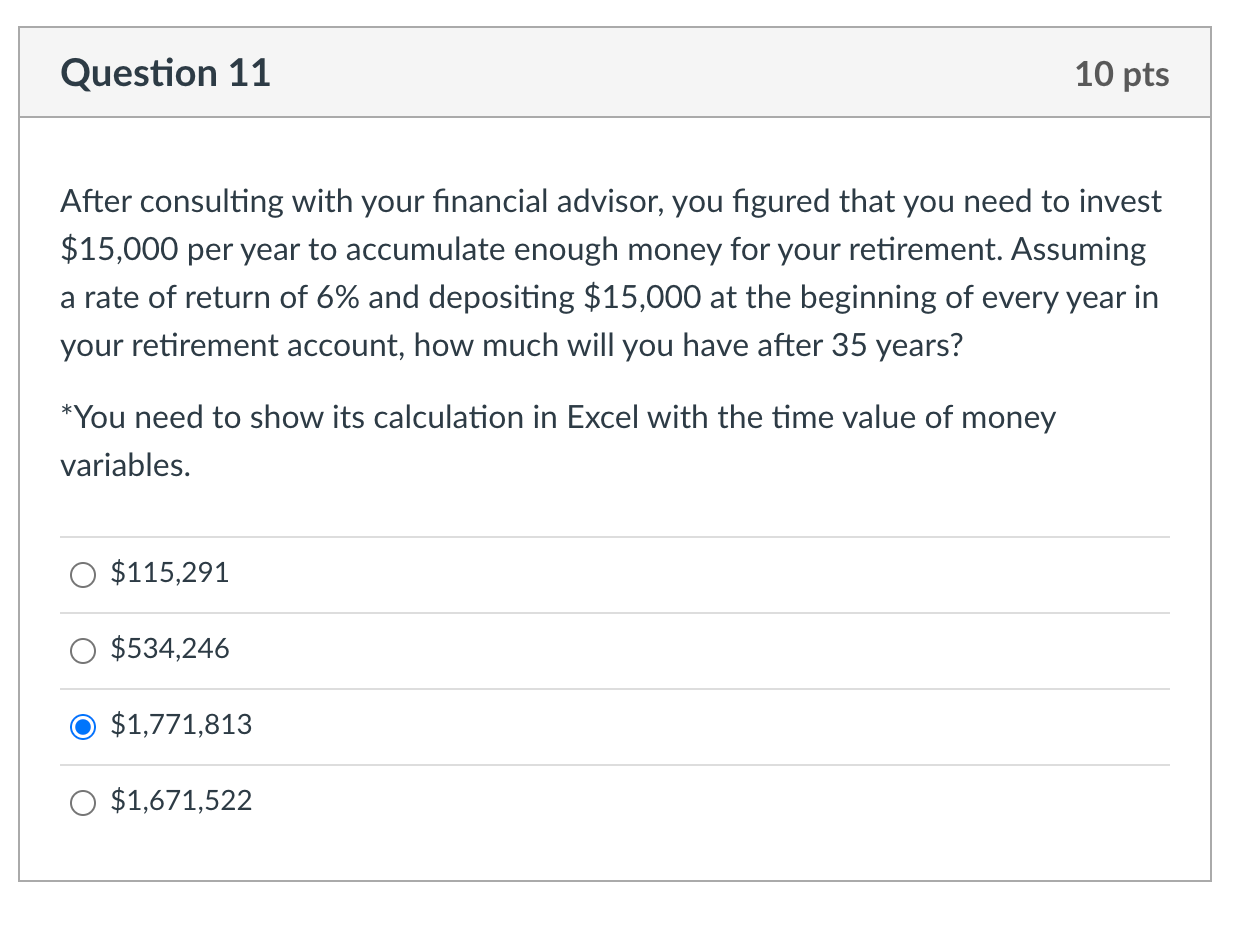1244x934 pixels.
Task: Click the $115,291 answer label text
Action: coord(170,573)
